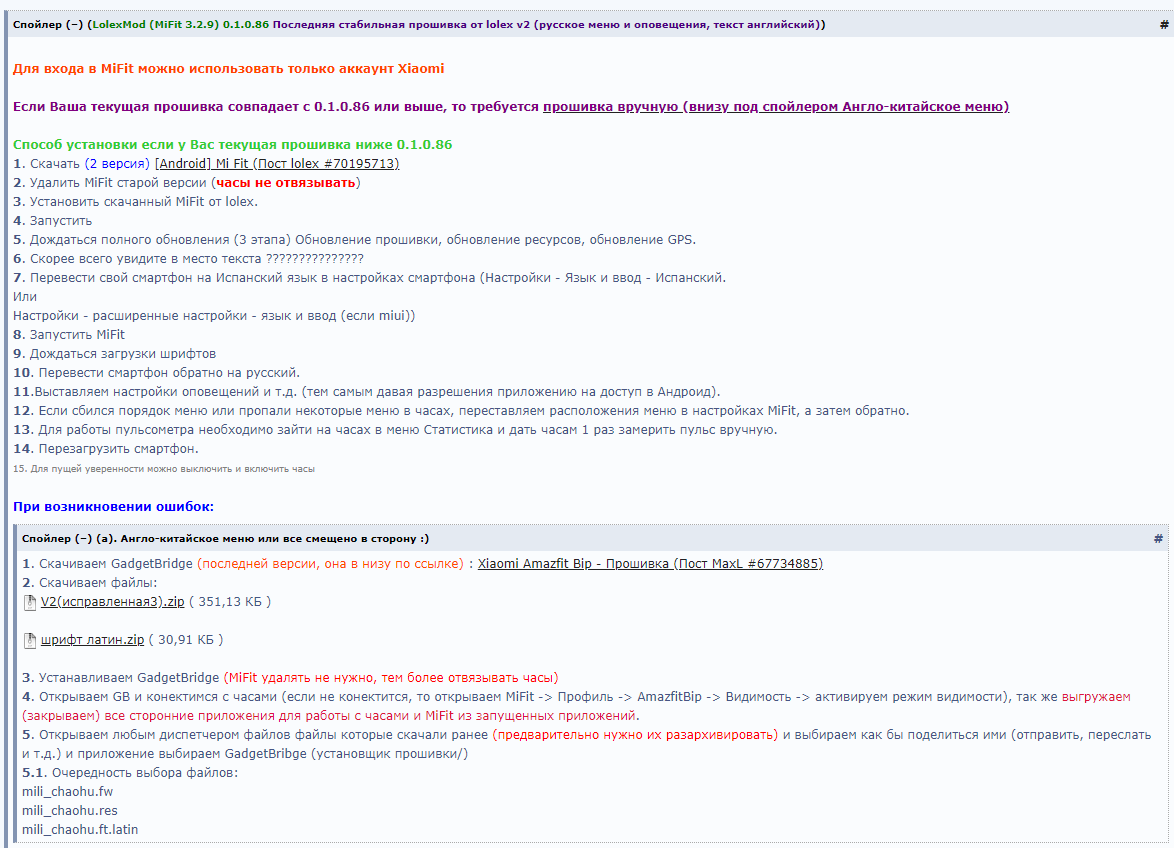
Task: Click the red heading about Xiaomi account login
Action: coord(228,69)
